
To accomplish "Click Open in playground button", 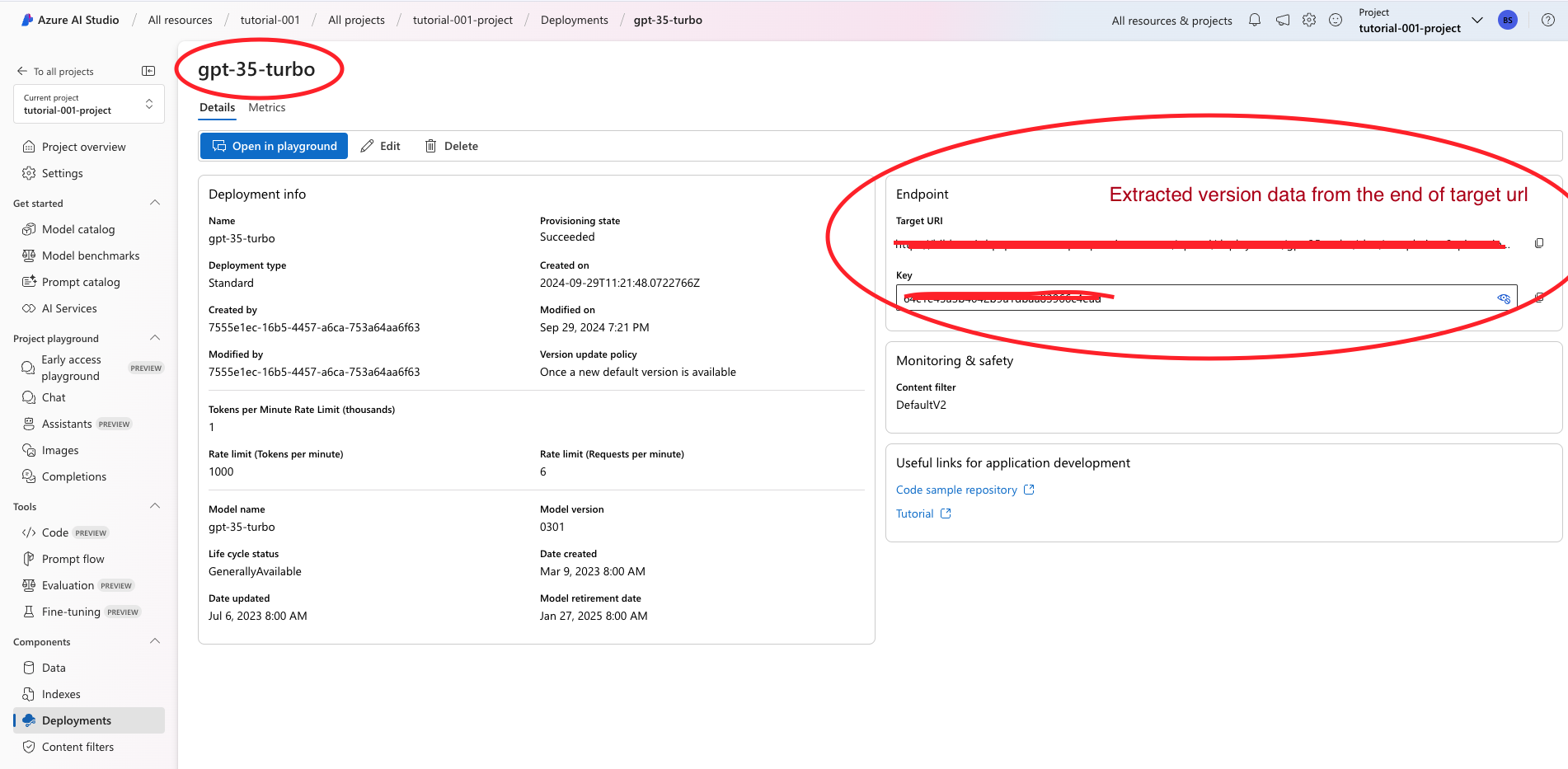I will tap(275, 146).
